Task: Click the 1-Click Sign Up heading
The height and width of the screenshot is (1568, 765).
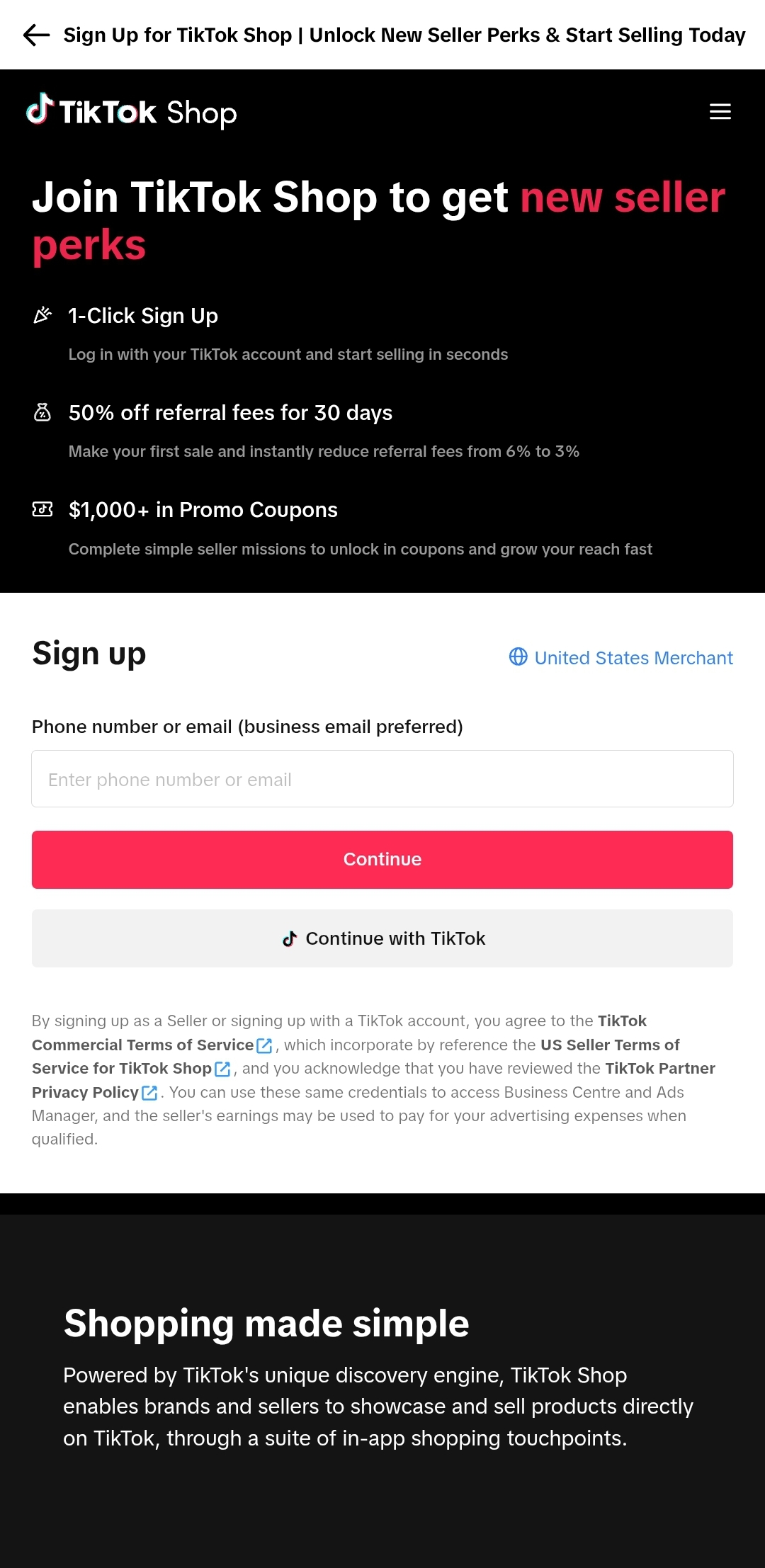Action: pos(143,316)
